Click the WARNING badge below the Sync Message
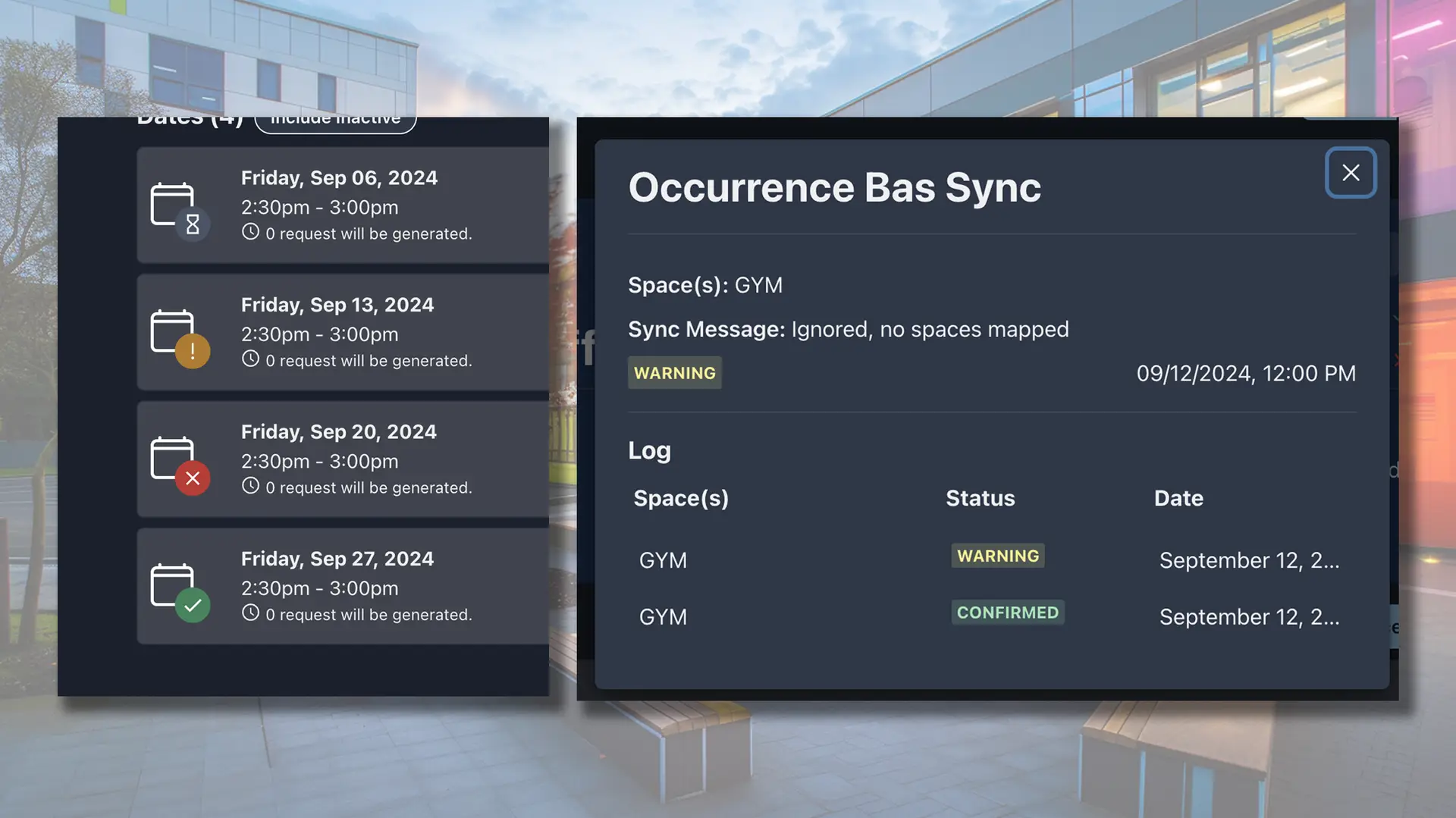Image resolution: width=1456 pixels, height=818 pixels. tap(674, 373)
